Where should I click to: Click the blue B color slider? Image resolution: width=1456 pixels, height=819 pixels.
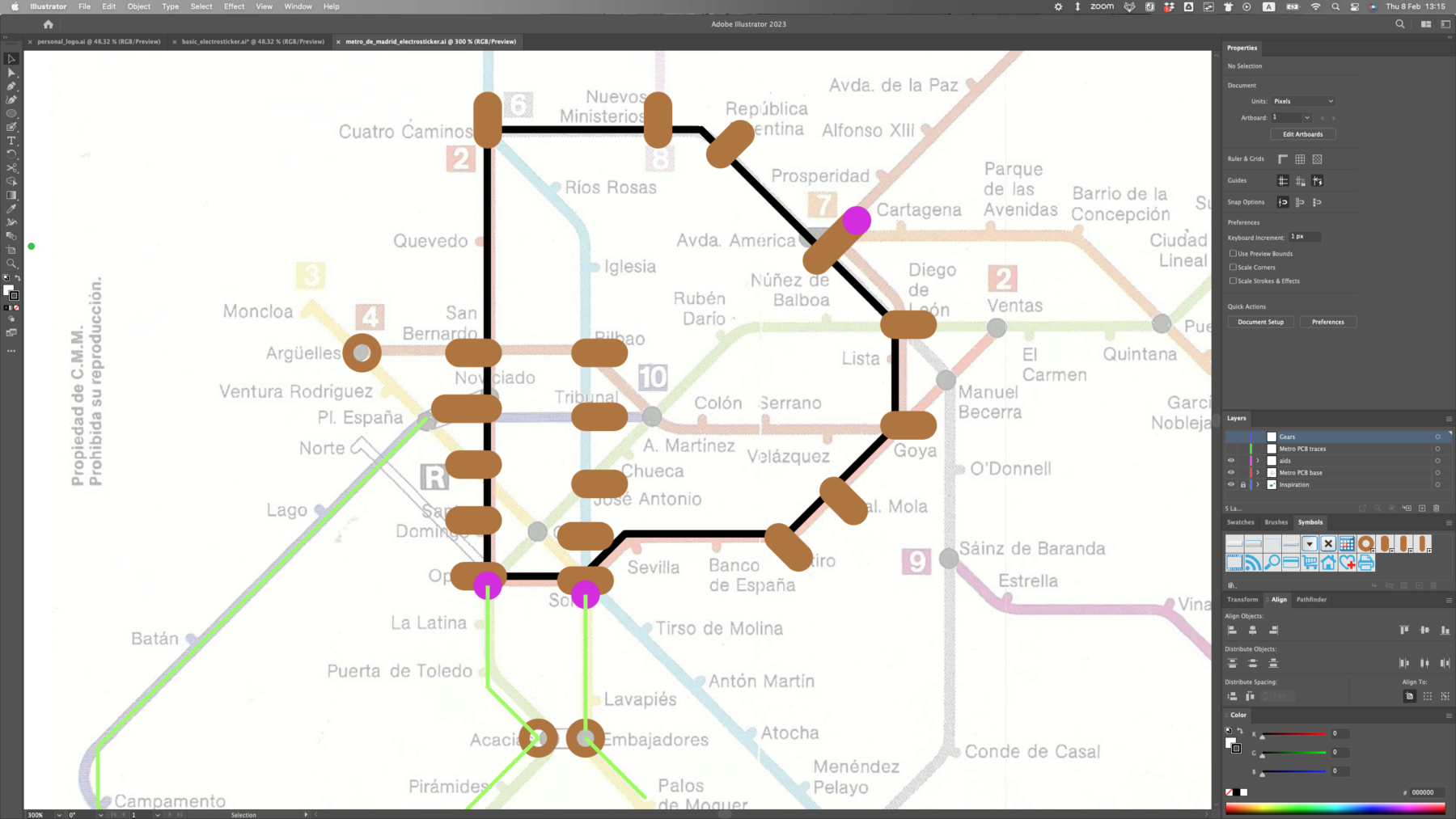pos(1293,771)
